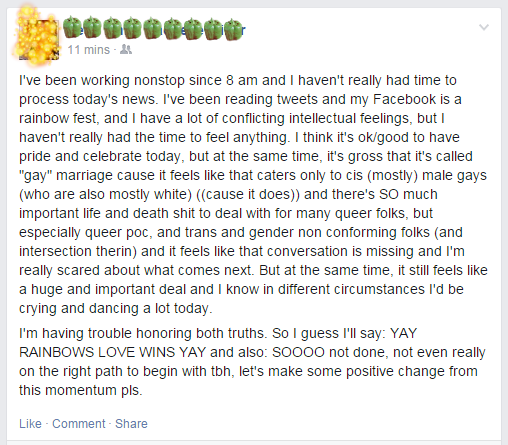Image resolution: width=508 pixels, height=445 pixels.
Task: Open the poster's sparkly profile picture
Action: 38,38
